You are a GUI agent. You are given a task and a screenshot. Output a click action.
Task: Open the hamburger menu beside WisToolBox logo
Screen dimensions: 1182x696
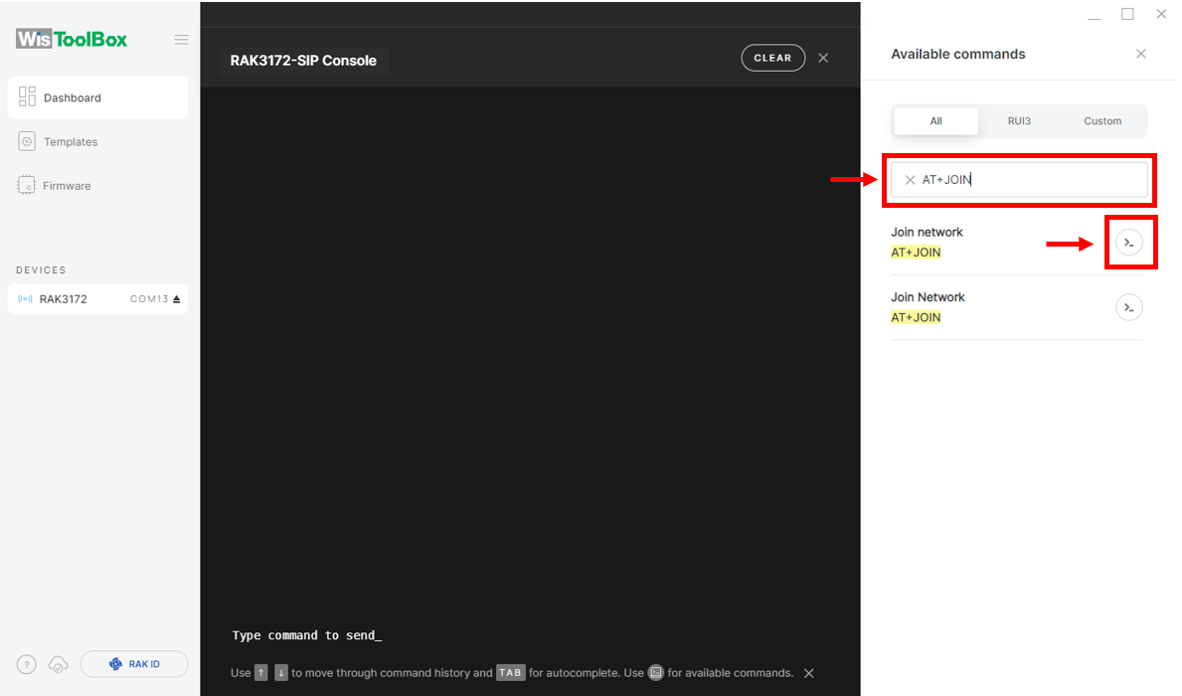coord(182,39)
